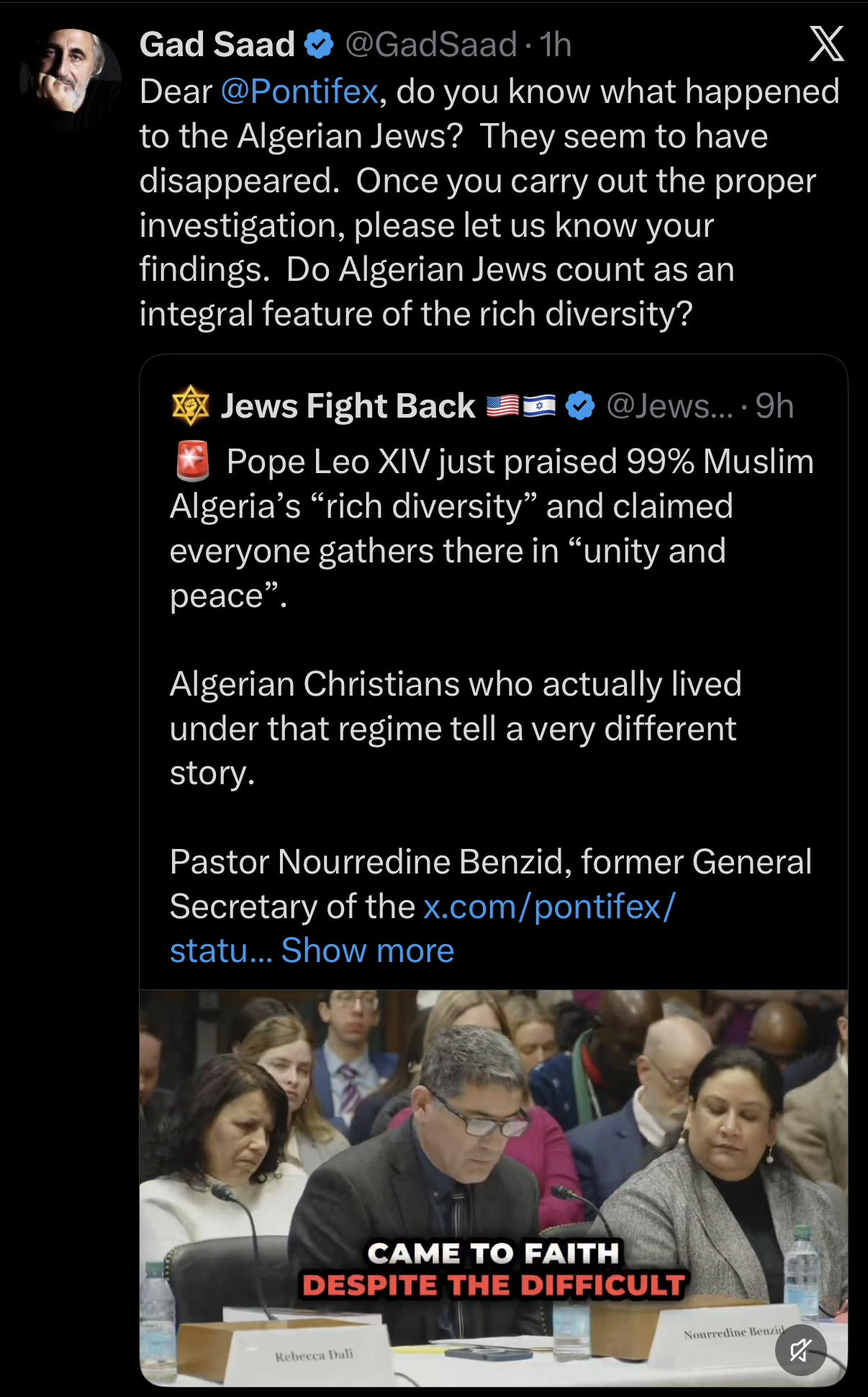This screenshot has width=868, height=1397.
Task: Open the Star of David avatar
Action: (190, 405)
